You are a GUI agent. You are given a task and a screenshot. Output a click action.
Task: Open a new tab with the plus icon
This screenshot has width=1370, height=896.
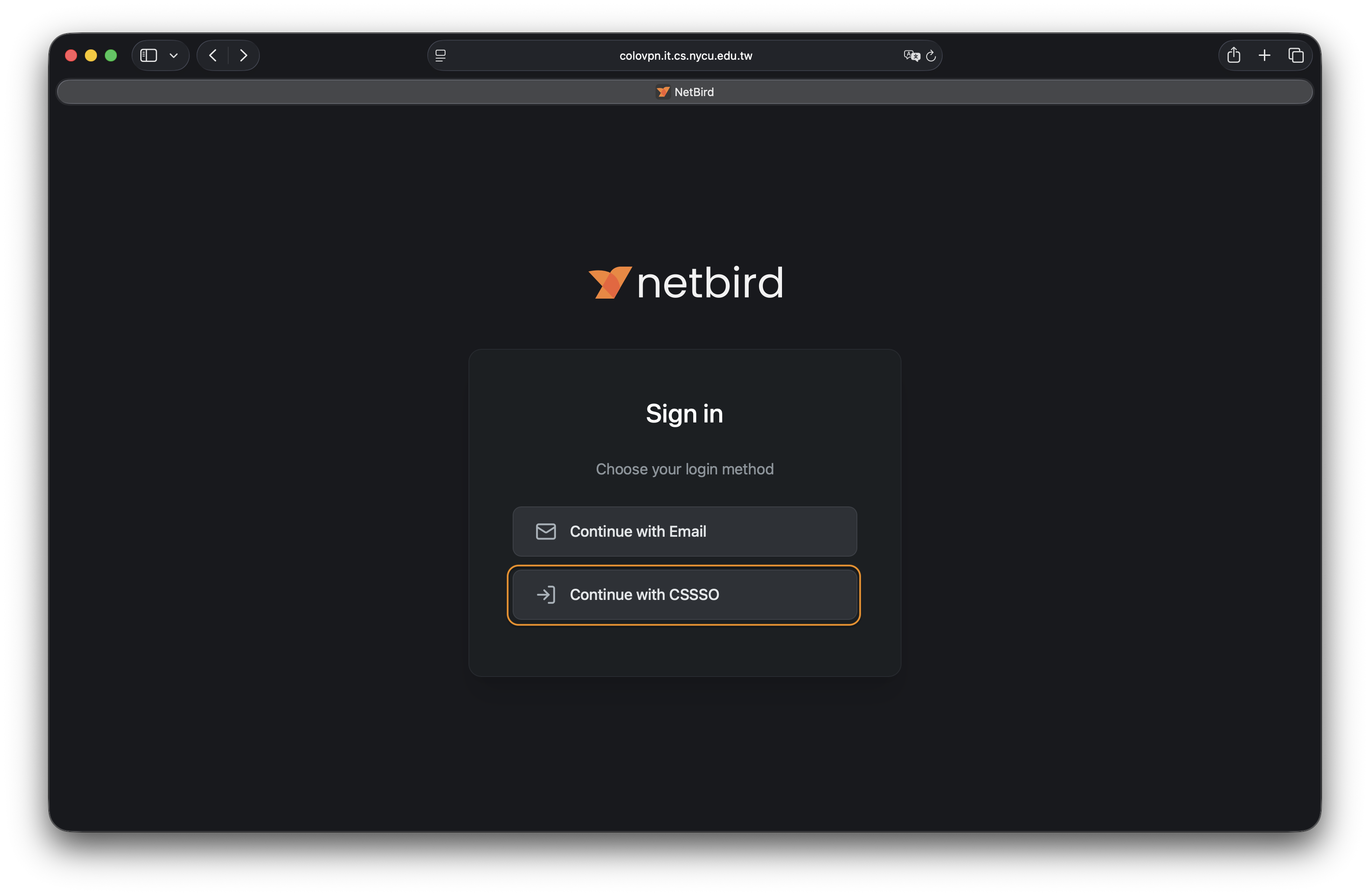point(1265,55)
